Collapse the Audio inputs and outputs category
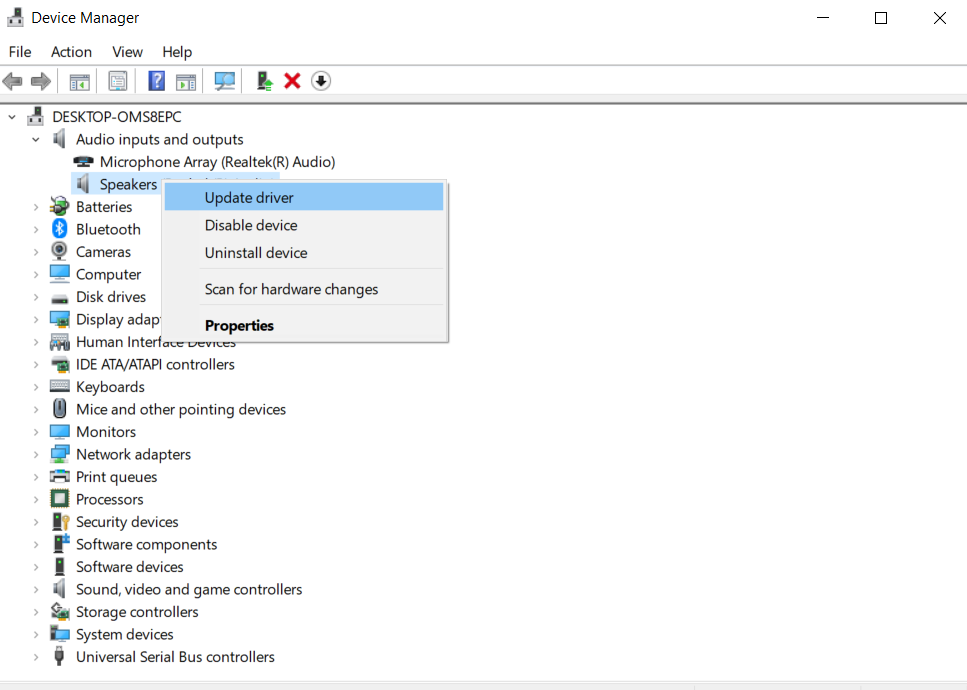The image size is (967, 690). tap(35, 139)
